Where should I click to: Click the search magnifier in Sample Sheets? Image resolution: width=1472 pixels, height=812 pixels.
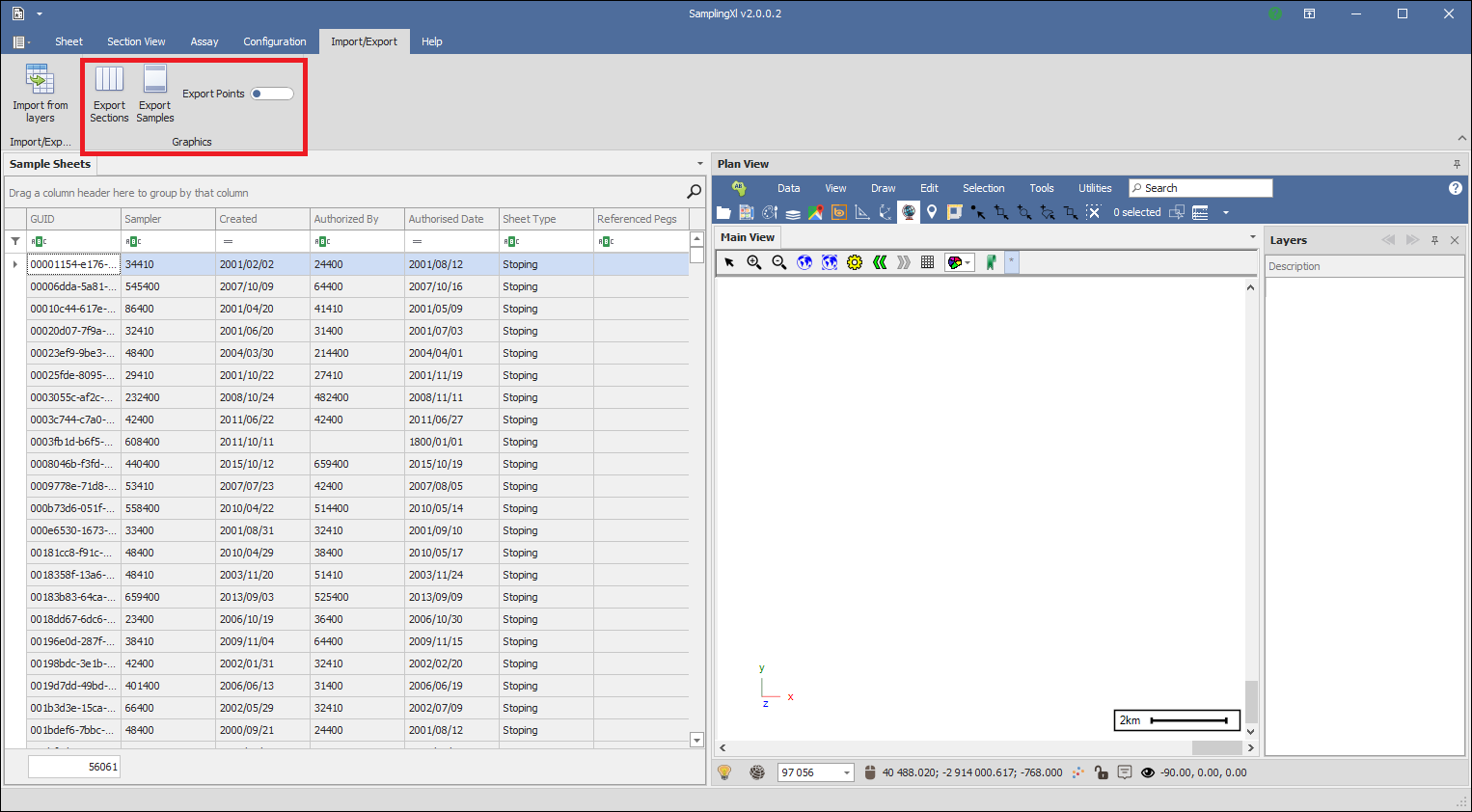(x=694, y=192)
